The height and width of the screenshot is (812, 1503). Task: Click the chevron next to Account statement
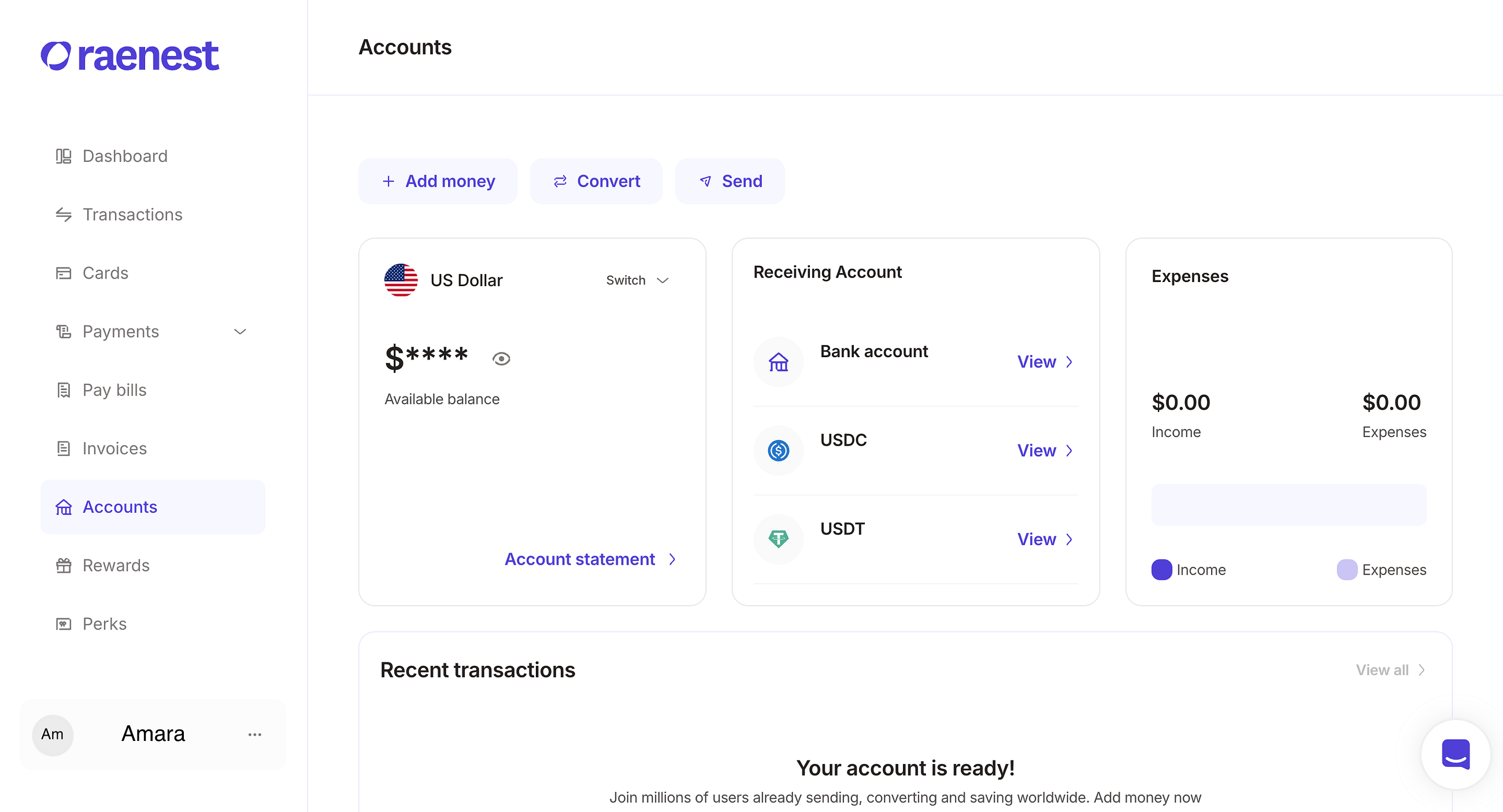673,559
